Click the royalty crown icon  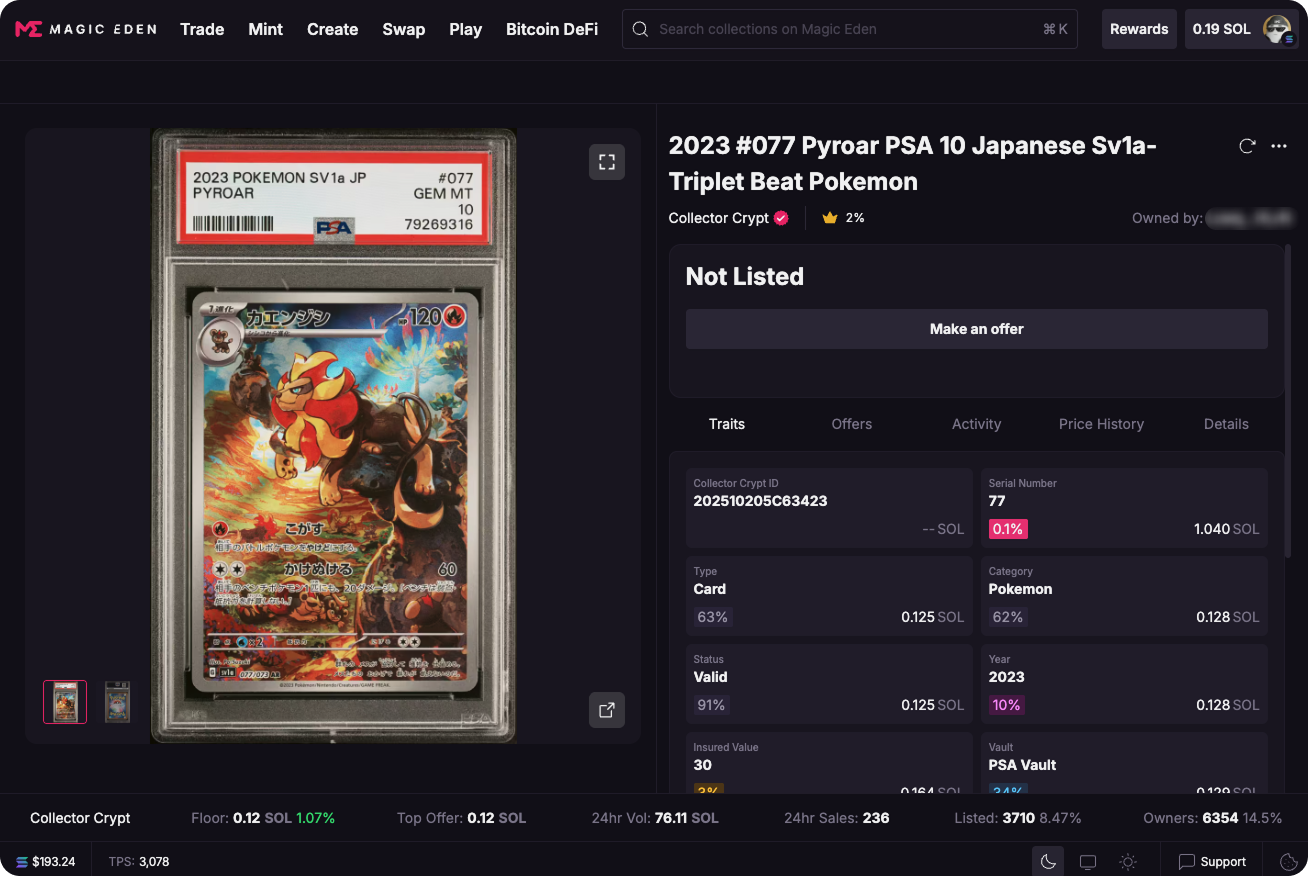829,217
